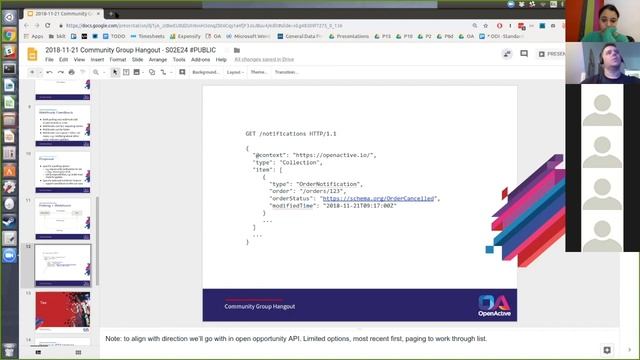Image resolution: width=640 pixels, height=360 pixels.
Task: Open the View menu
Action: [79, 60]
